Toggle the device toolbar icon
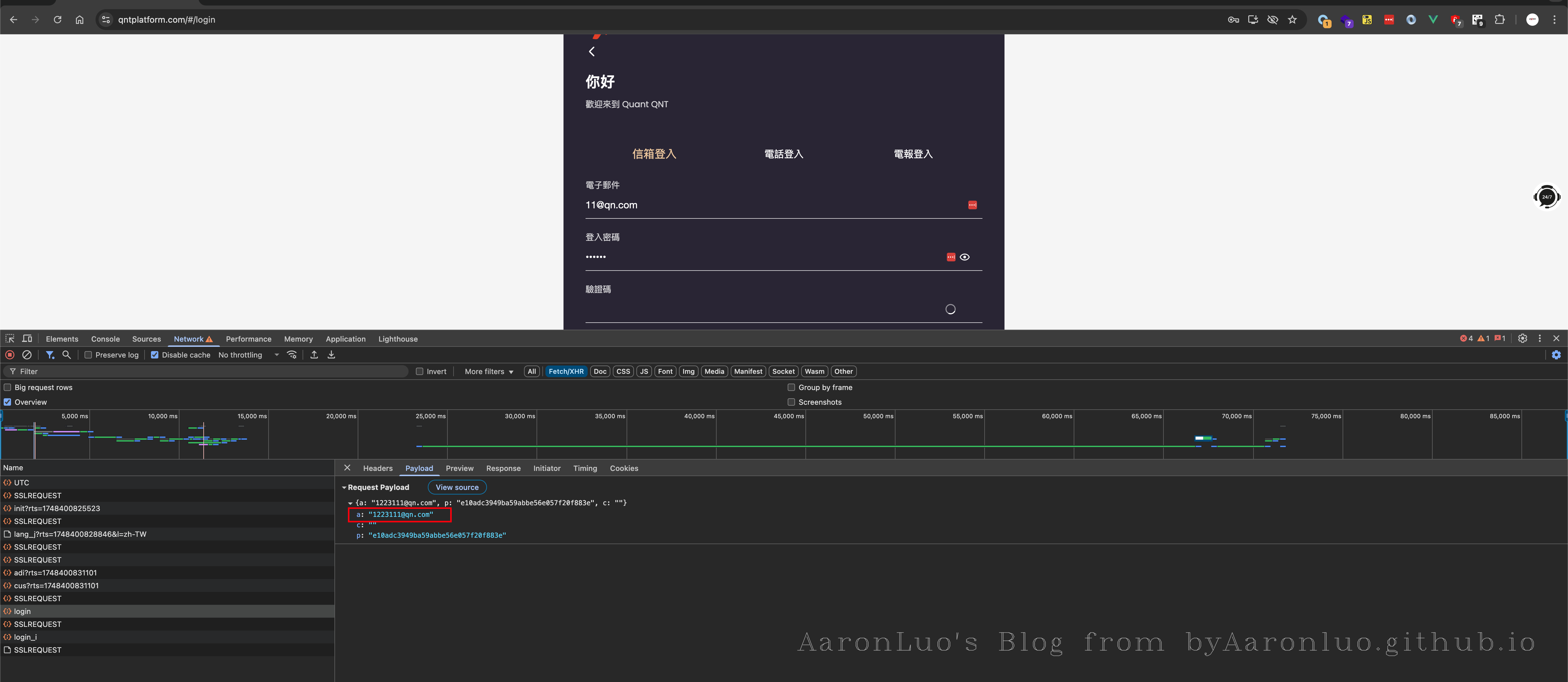This screenshot has height=682, width=1568. point(27,339)
